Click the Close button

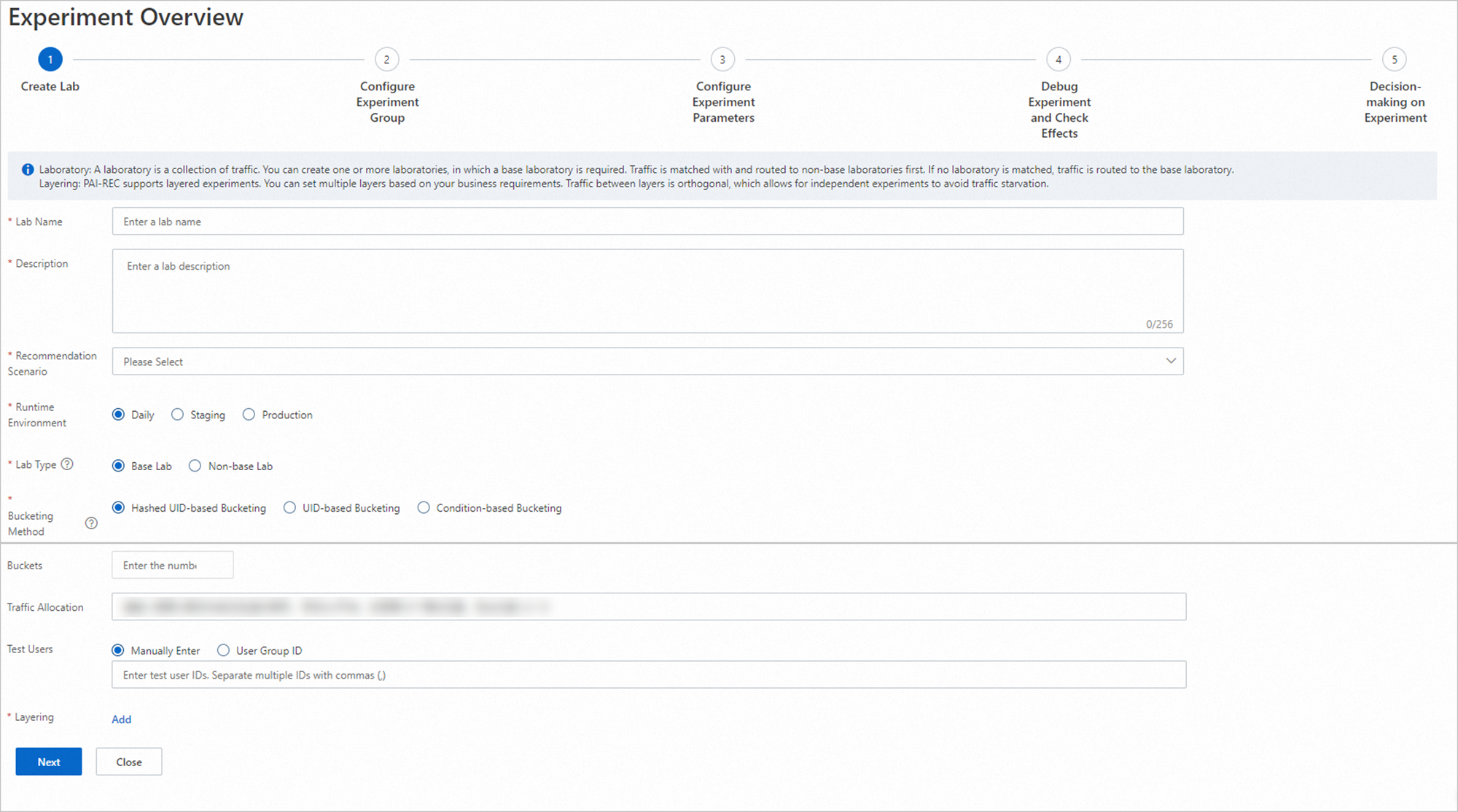click(x=128, y=761)
